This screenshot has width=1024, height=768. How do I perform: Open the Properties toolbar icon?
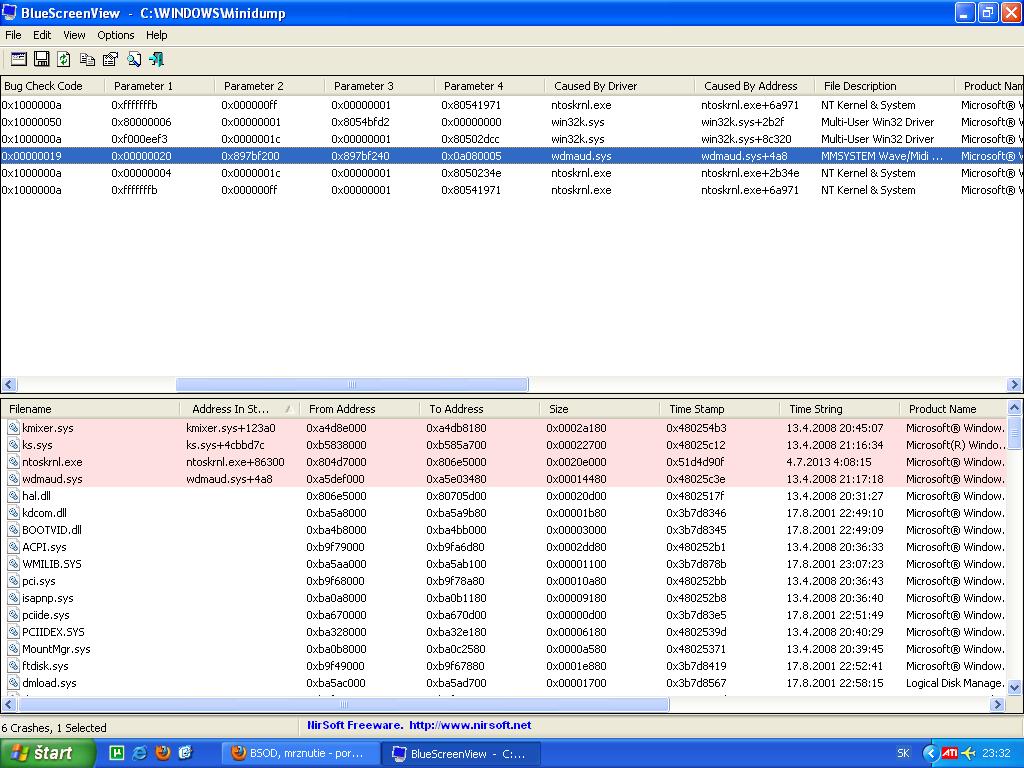point(111,60)
